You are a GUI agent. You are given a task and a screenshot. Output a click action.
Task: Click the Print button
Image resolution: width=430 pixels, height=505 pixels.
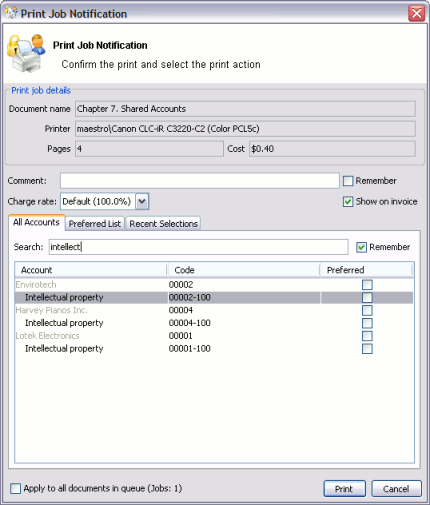(x=344, y=489)
